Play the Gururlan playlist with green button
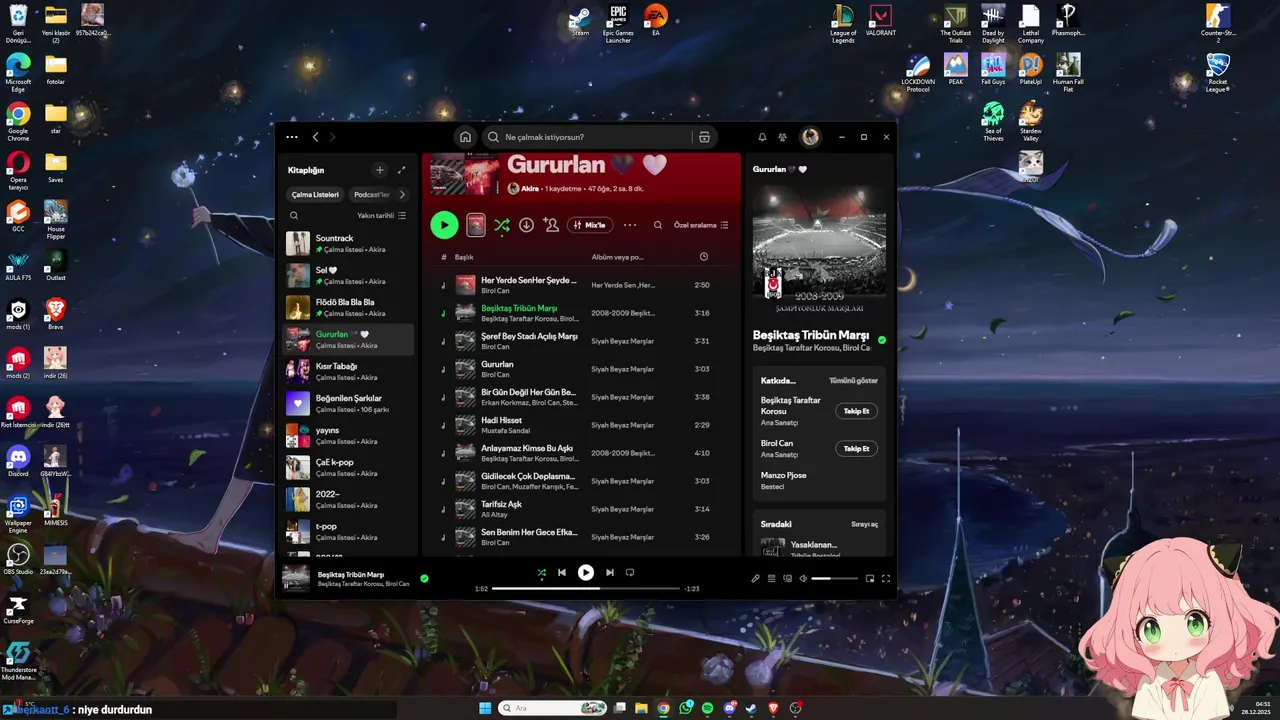Viewport: 1280px width, 720px height. pos(444,225)
